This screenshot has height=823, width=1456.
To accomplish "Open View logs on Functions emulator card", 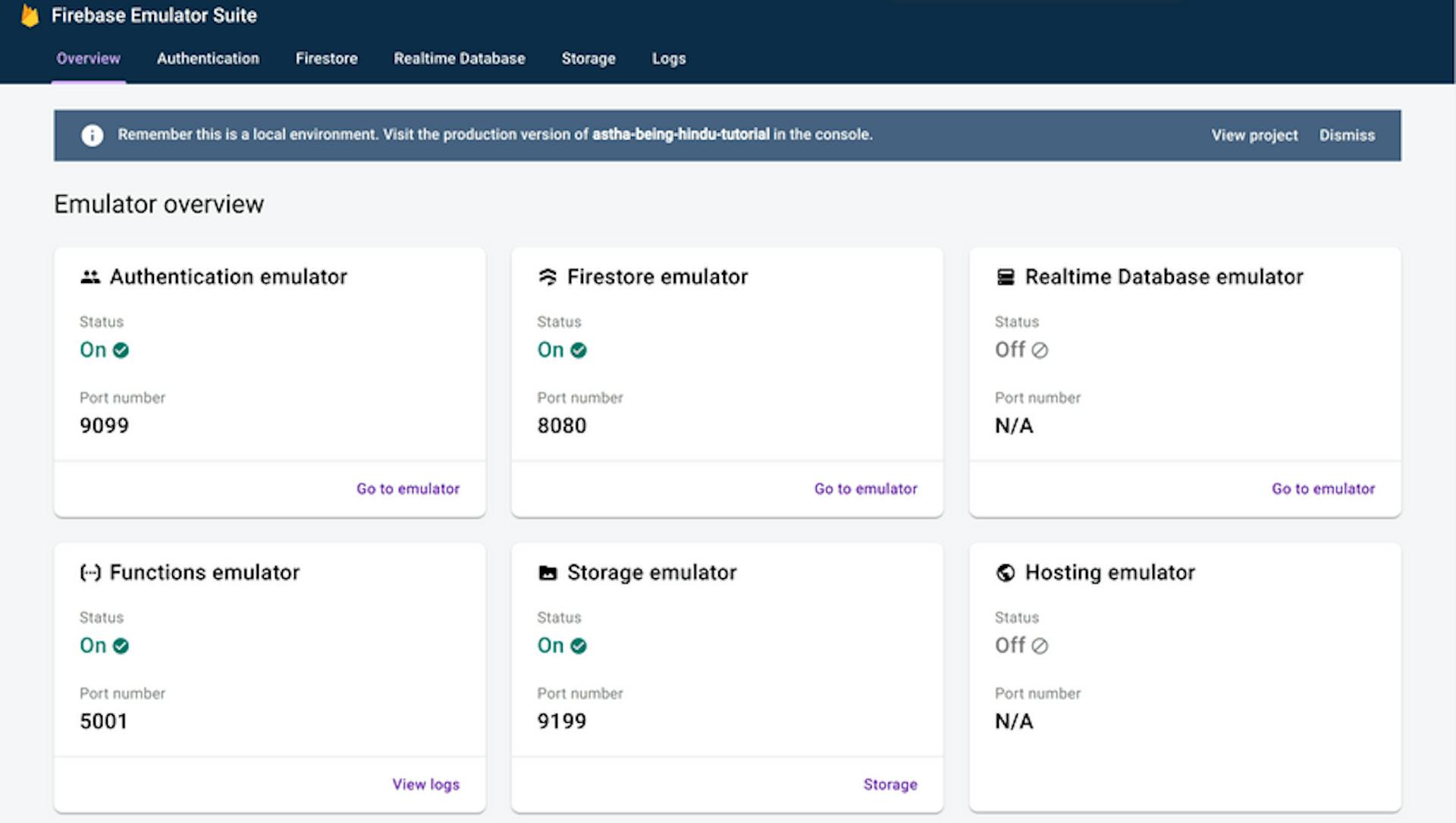I will [x=425, y=784].
